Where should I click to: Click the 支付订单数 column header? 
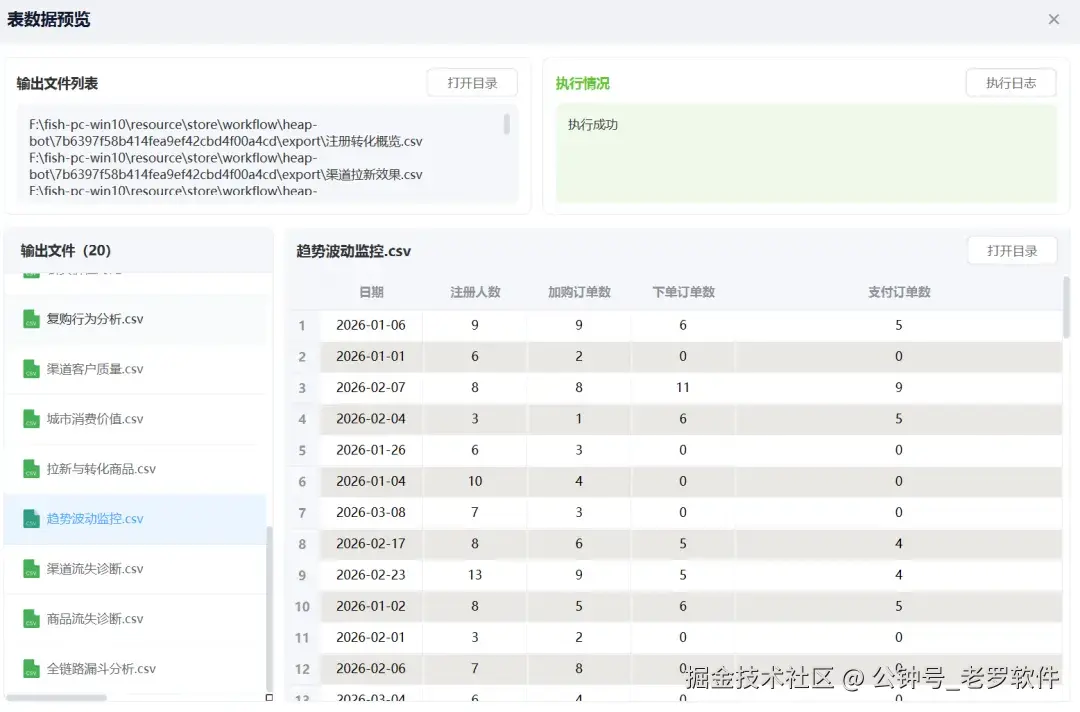point(898,292)
